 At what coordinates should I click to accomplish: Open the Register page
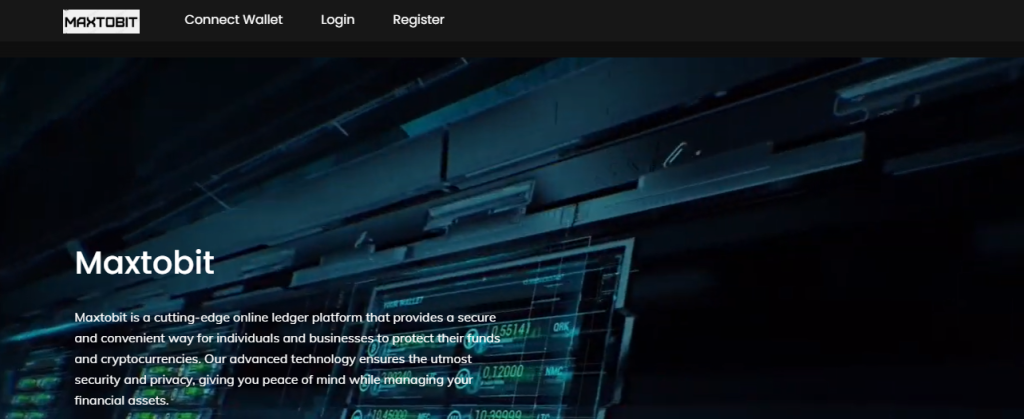point(419,20)
